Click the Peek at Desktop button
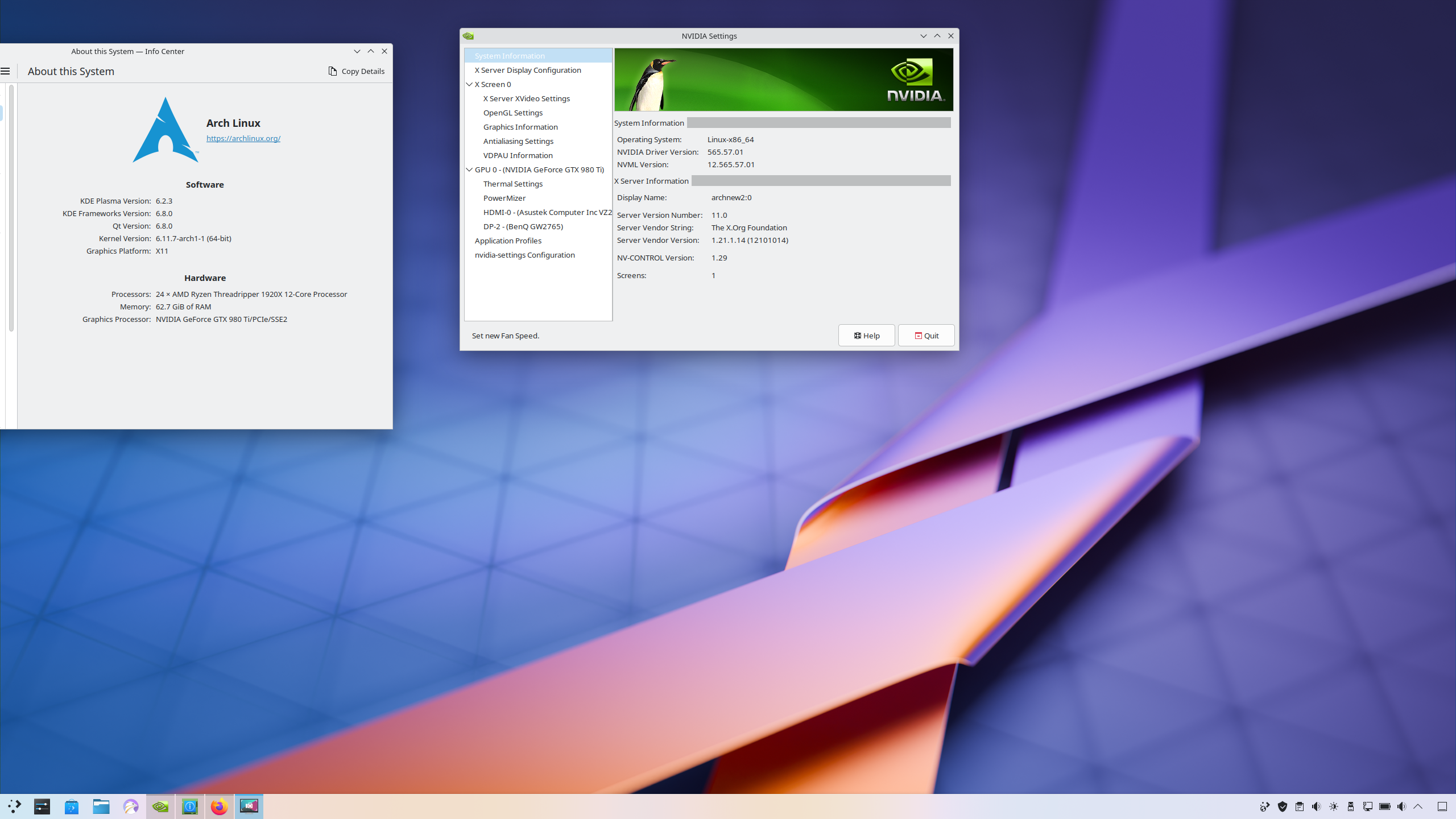The height and width of the screenshot is (819, 1456). [x=1442, y=806]
